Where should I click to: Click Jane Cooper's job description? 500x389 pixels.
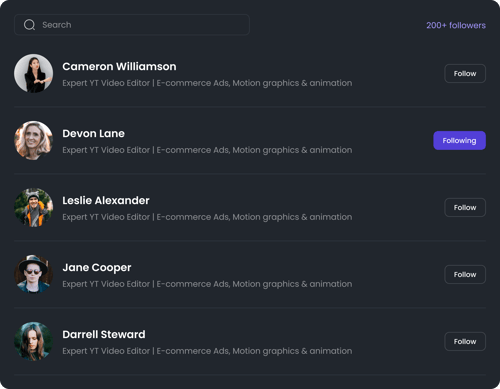point(207,284)
